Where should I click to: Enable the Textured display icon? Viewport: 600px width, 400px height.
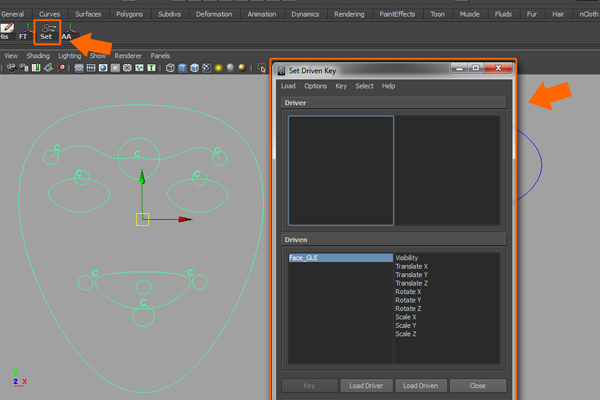(x=206, y=68)
